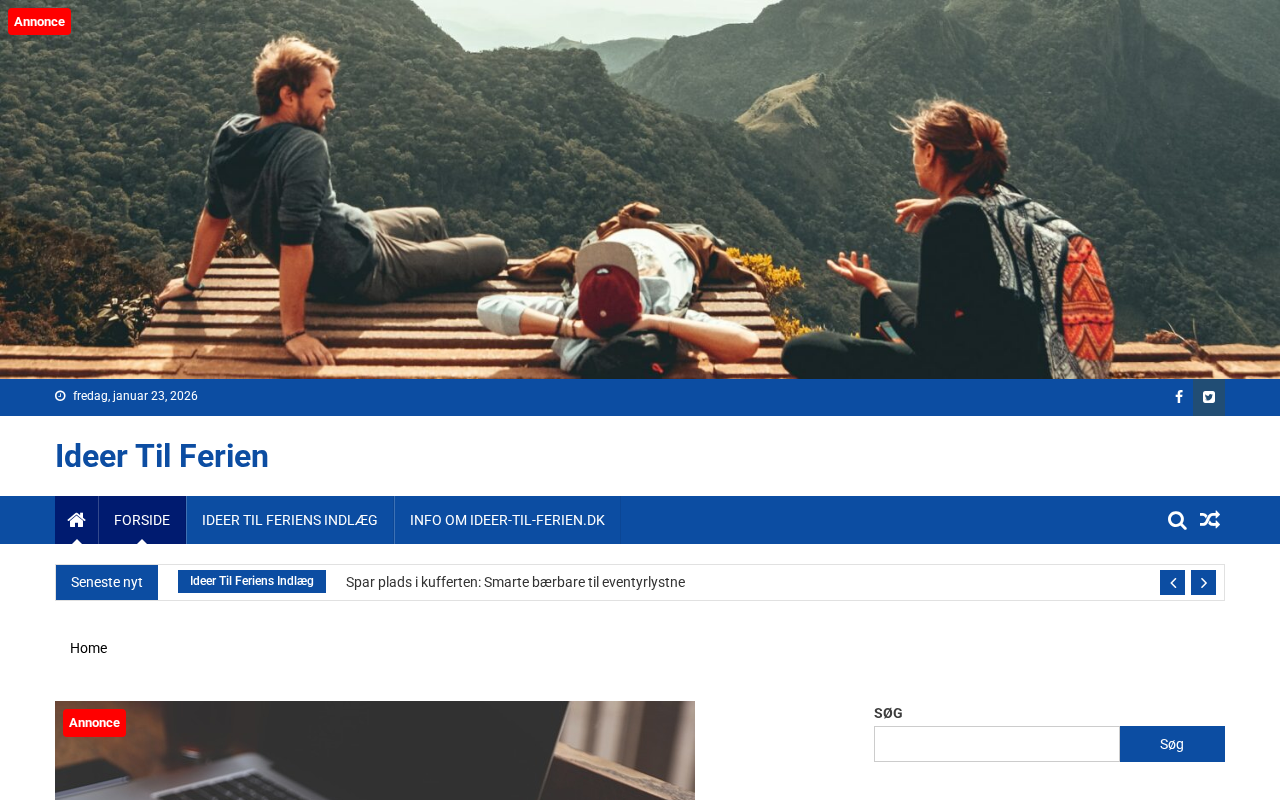
Task: Show previous news ticker item
Action: [1172, 582]
